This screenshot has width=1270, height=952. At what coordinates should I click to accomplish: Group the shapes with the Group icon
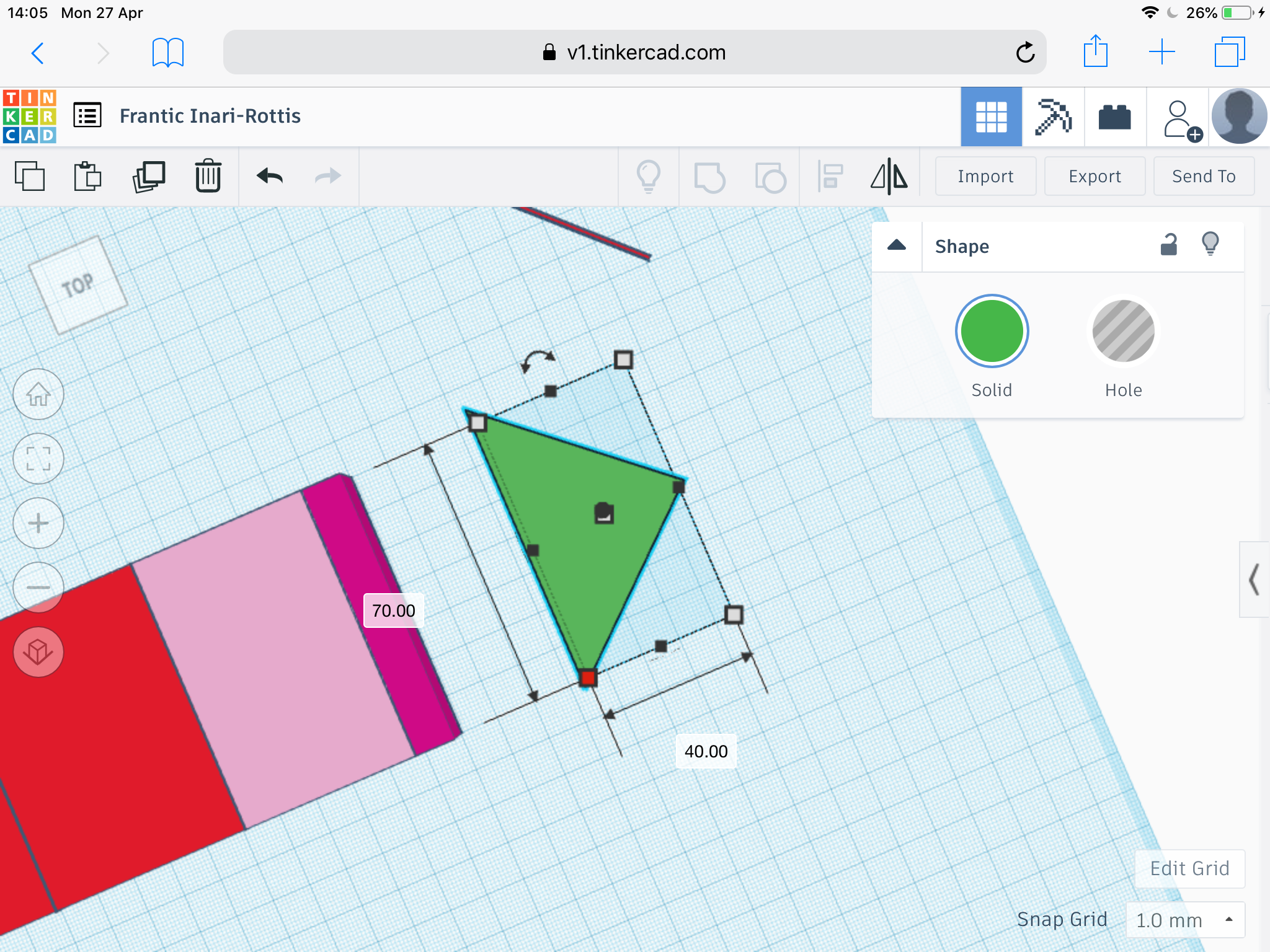point(709,177)
